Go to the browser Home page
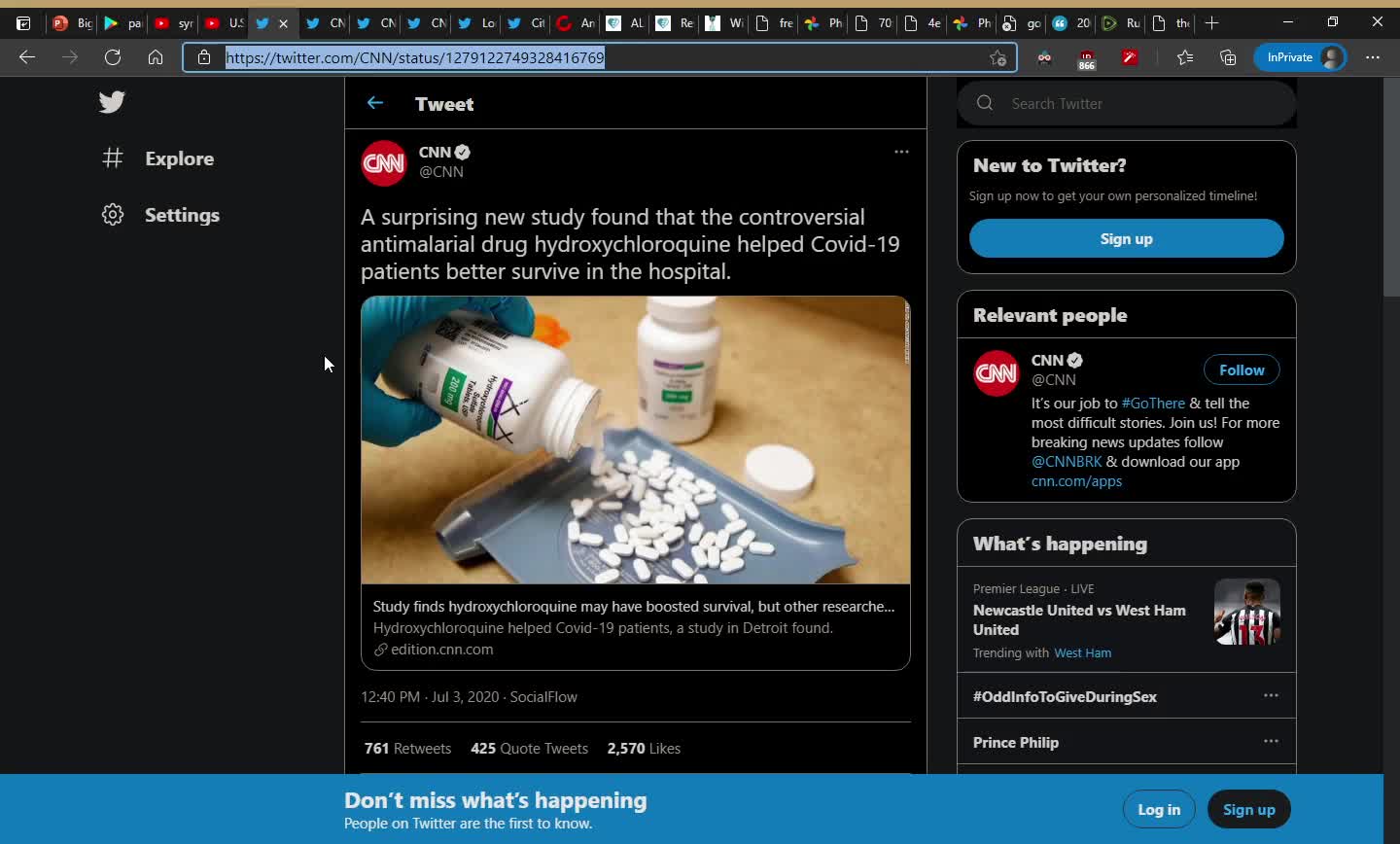1400x844 pixels. click(x=156, y=57)
